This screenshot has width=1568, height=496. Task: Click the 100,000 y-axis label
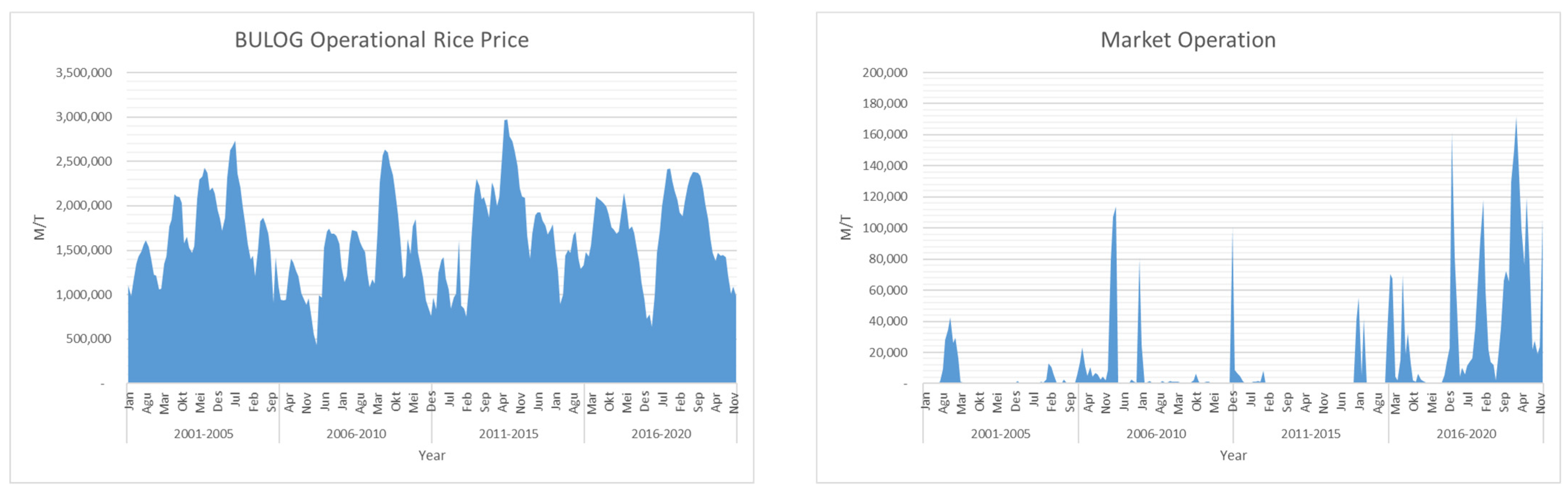click(x=884, y=228)
